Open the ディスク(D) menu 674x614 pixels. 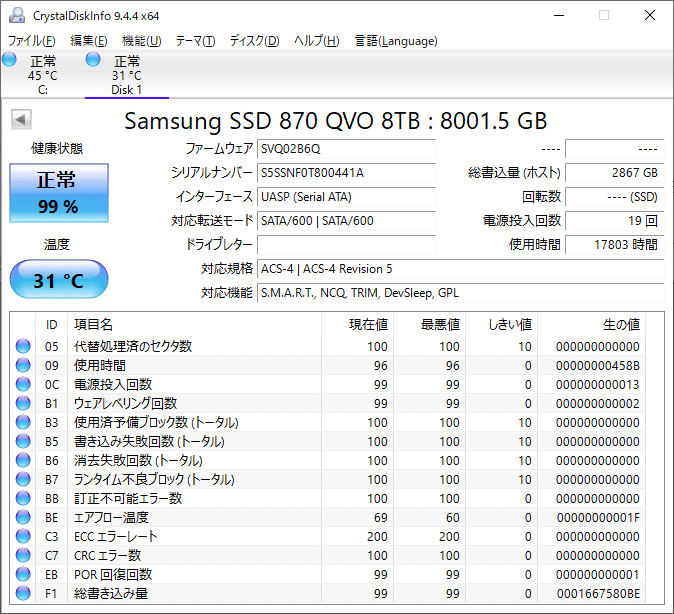pos(254,41)
